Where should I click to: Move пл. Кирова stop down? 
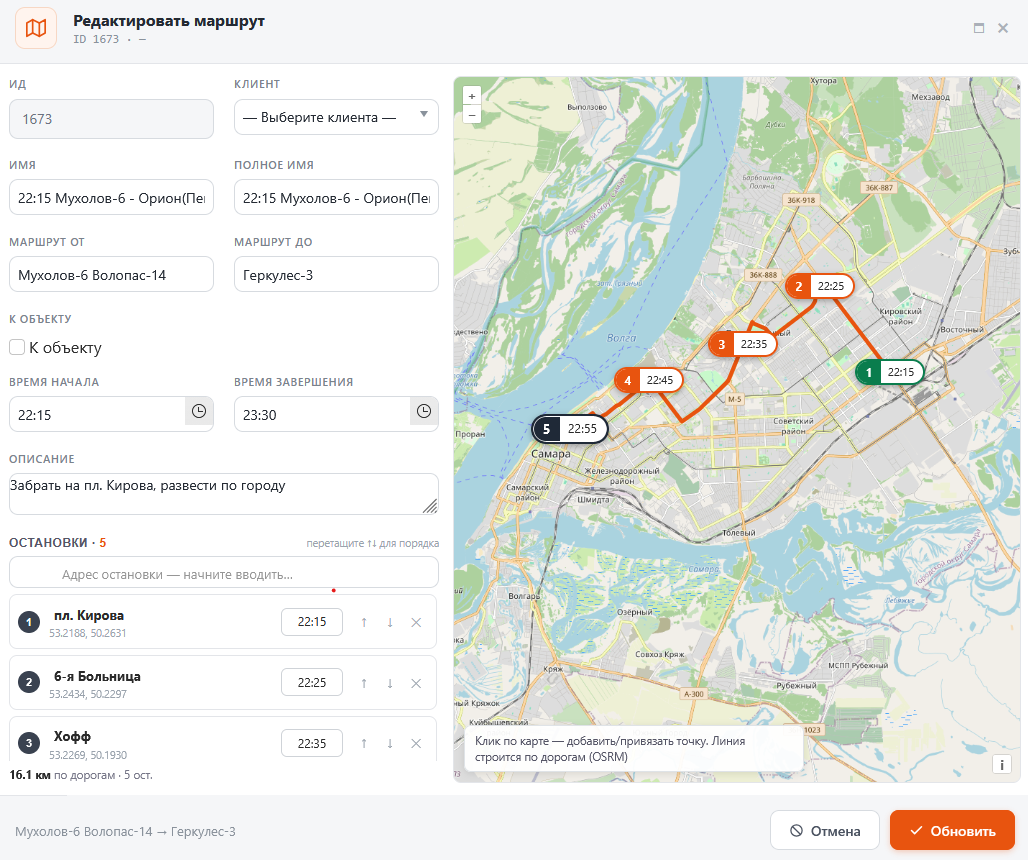coord(389,623)
